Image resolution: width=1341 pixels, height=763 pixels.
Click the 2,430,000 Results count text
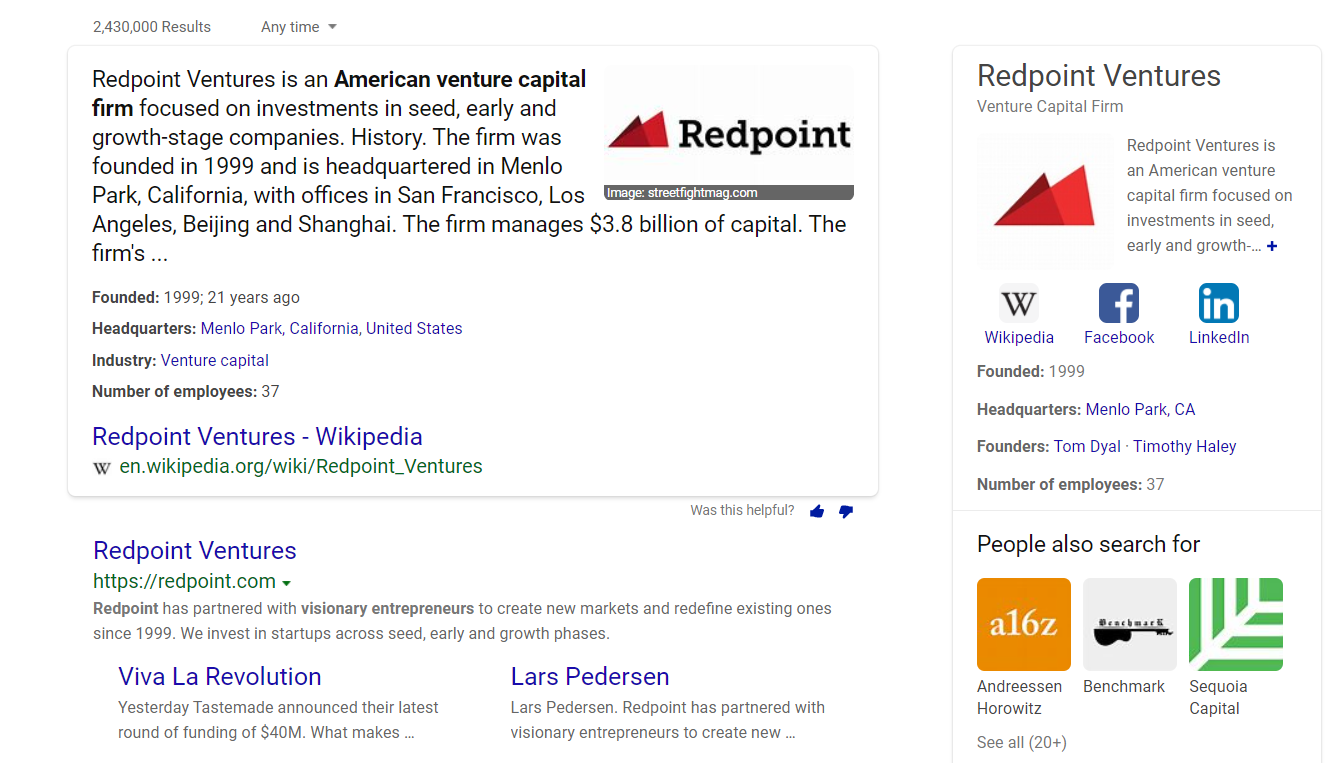click(x=152, y=27)
